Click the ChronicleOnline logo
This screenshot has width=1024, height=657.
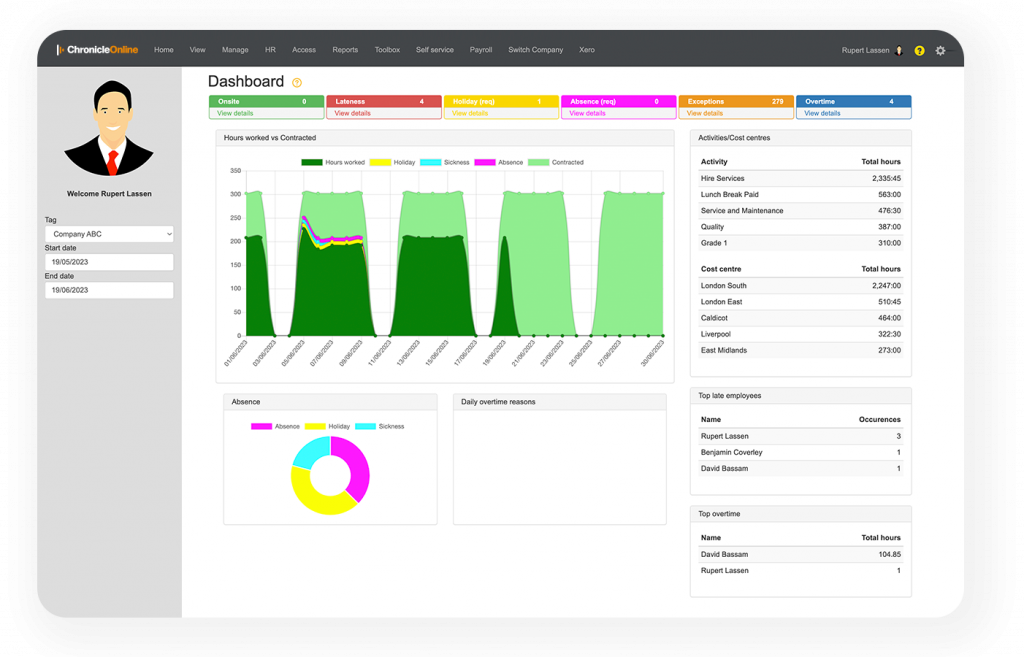(97, 49)
